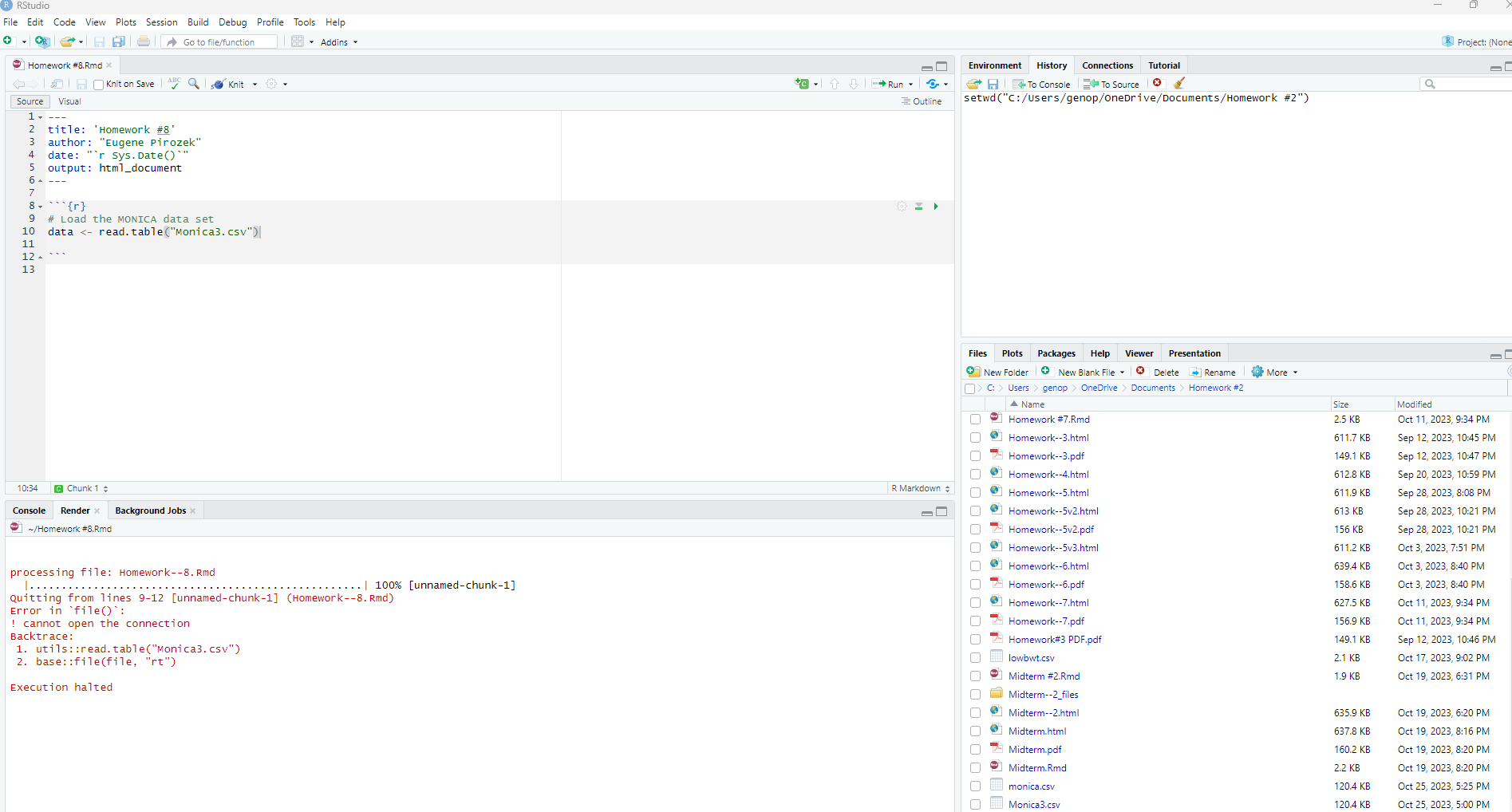This screenshot has width=1512, height=812.
Task: Open Find/Replace with magnifying glass icon
Action: [194, 84]
